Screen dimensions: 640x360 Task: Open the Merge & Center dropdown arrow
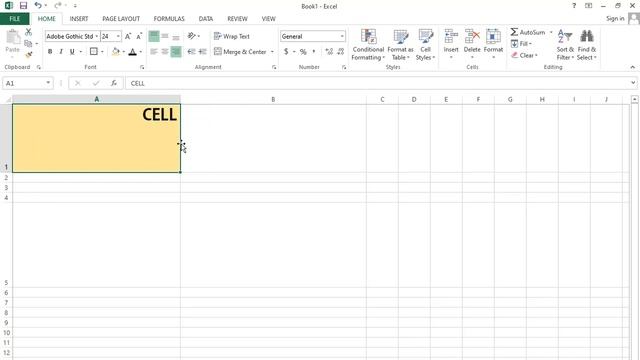coord(272,51)
